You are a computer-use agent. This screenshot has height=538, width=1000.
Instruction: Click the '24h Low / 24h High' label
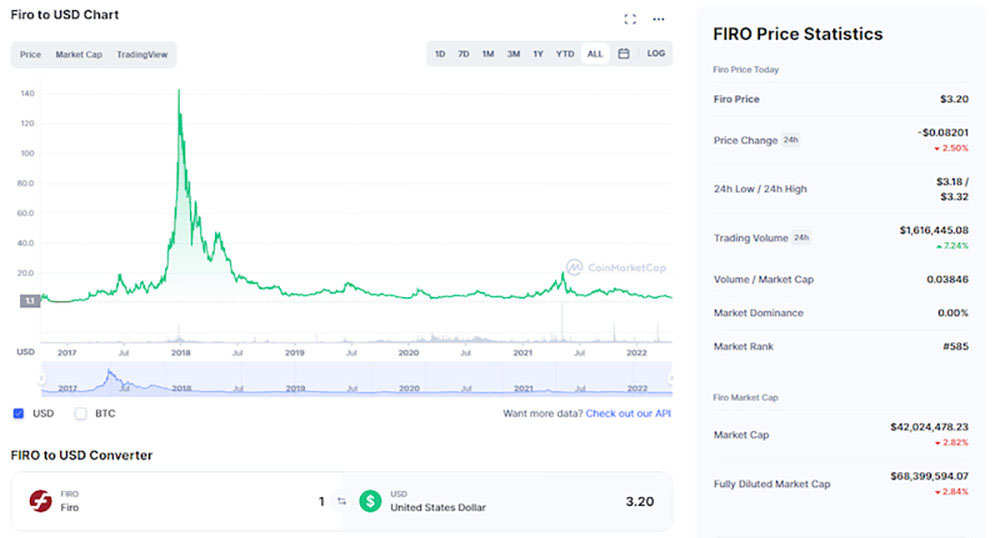(x=760, y=189)
